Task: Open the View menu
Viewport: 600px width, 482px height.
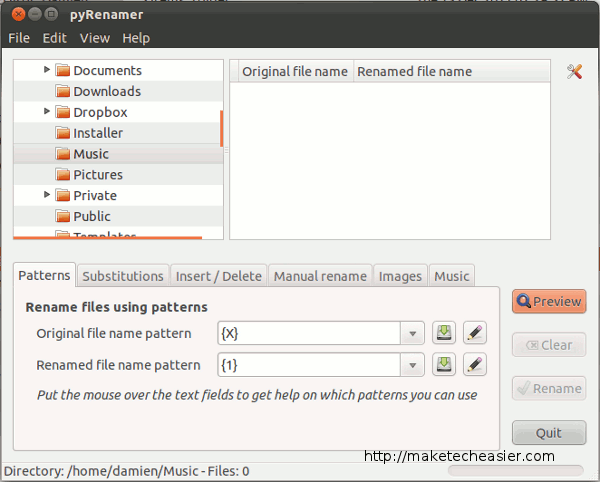Action: click(95, 38)
